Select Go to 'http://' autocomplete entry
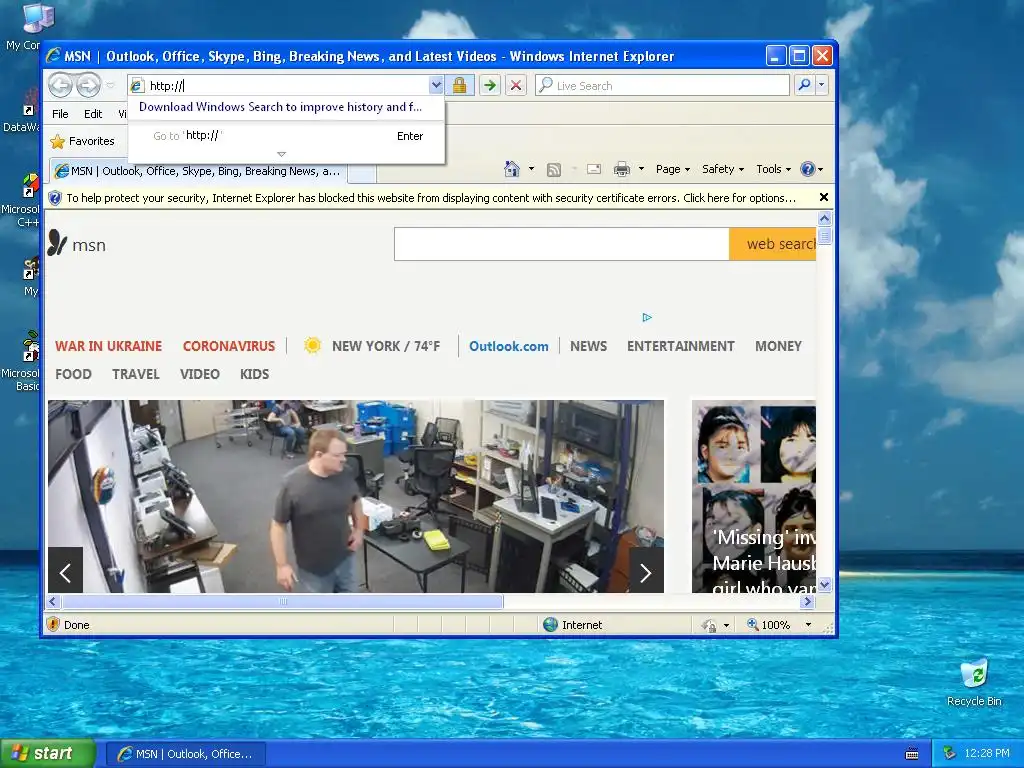Image resolution: width=1024 pixels, height=768 pixels. click(x=287, y=136)
